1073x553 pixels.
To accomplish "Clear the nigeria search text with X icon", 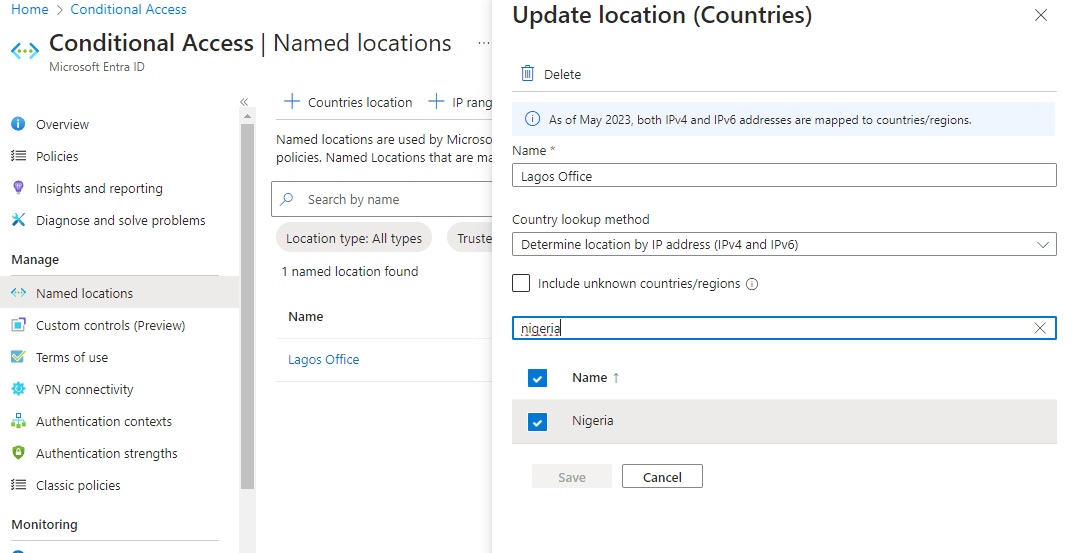I will click(1040, 328).
